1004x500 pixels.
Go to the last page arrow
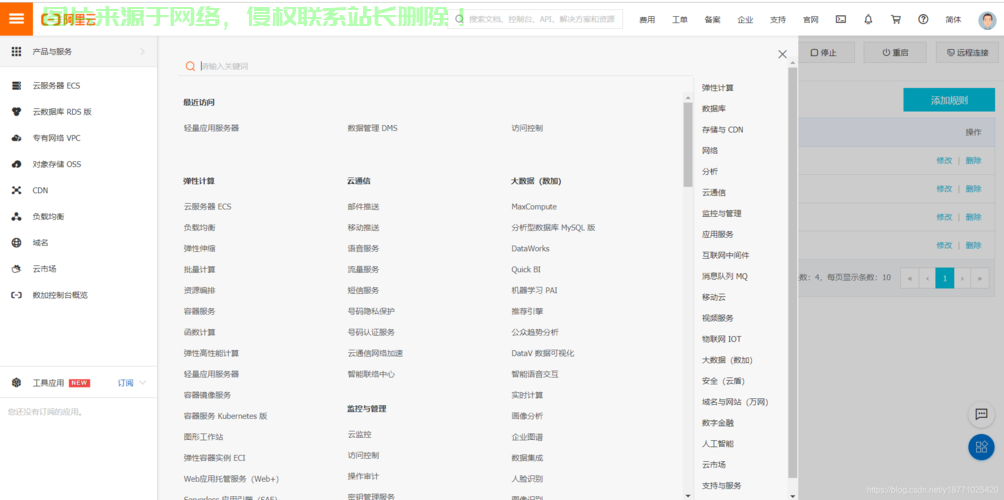point(980,278)
